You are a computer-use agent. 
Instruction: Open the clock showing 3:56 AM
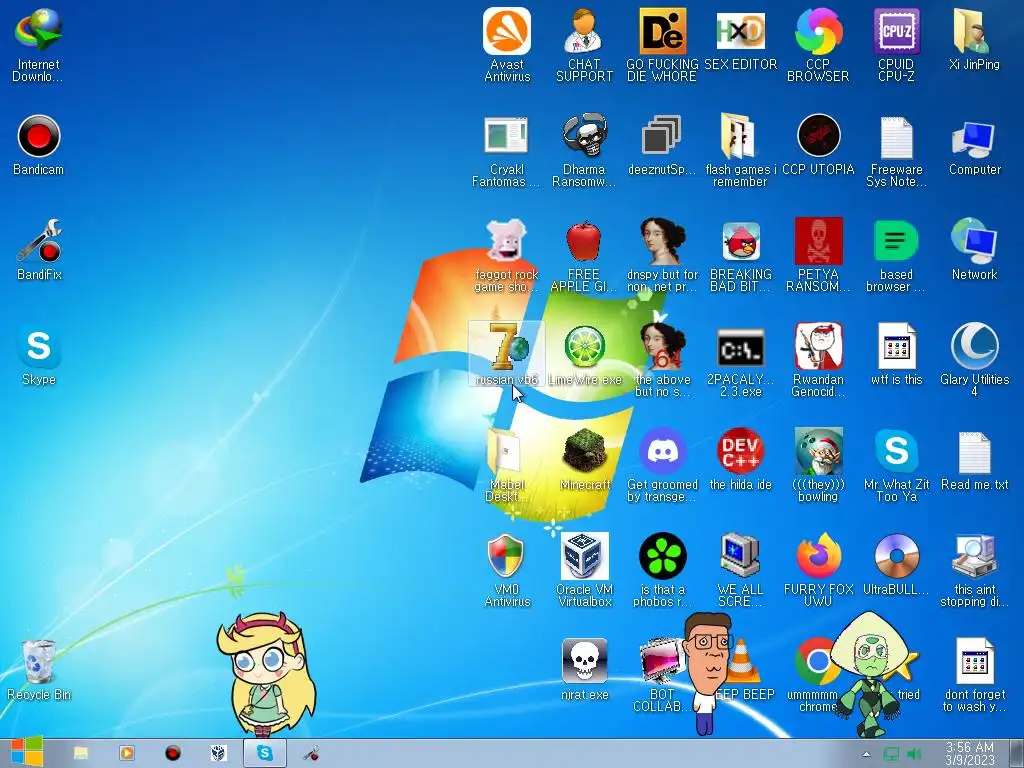pyautogui.click(x=970, y=754)
